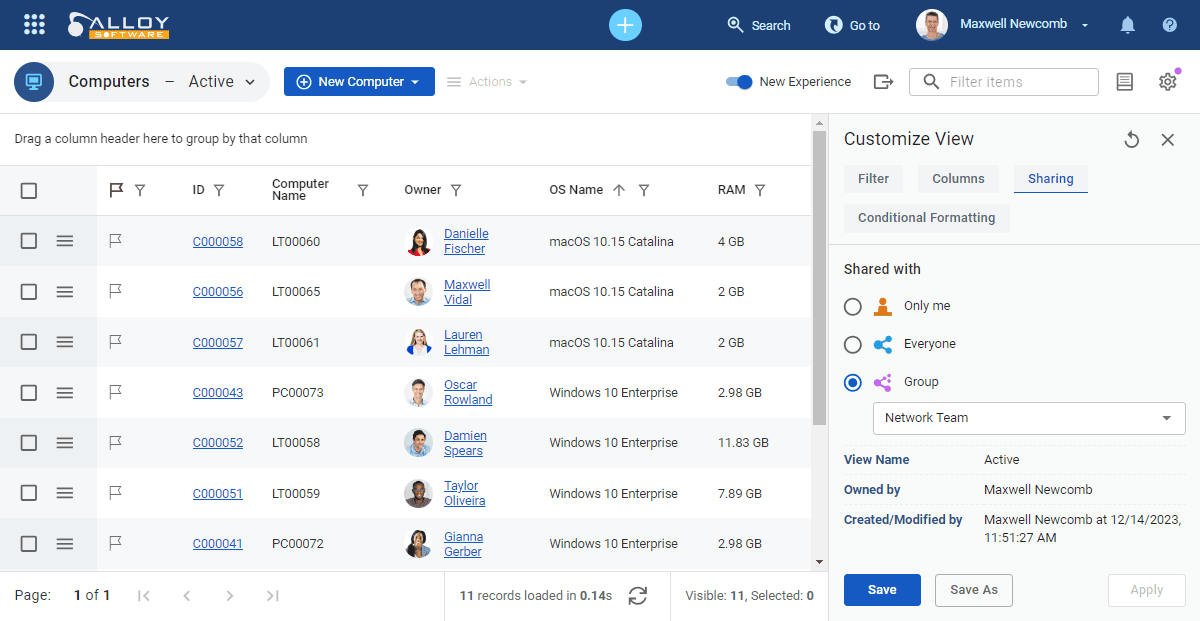Select checkbox for row C000057
This screenshot has width=1200, height=621.
coord(29,342)
